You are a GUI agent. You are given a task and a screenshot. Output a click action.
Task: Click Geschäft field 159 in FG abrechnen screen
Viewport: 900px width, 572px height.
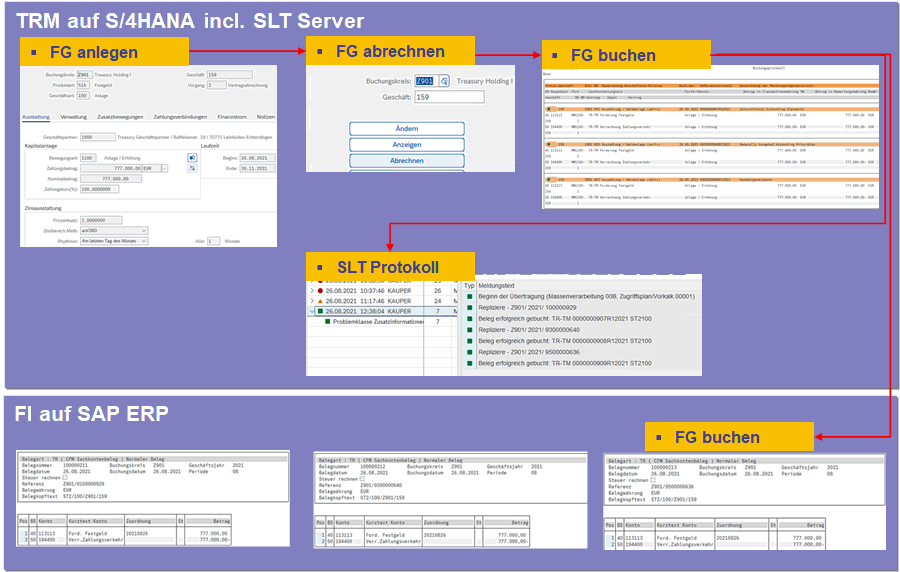point(449,97)
